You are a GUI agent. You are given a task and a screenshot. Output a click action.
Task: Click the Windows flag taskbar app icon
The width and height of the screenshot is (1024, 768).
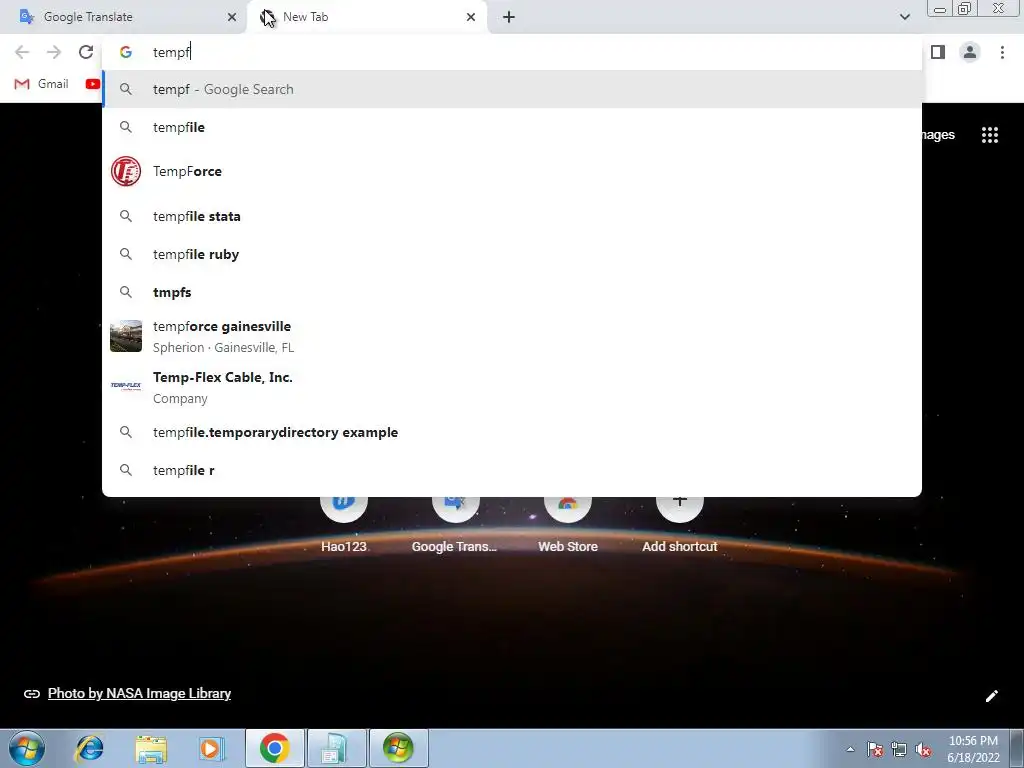click(x=398, y=748)
